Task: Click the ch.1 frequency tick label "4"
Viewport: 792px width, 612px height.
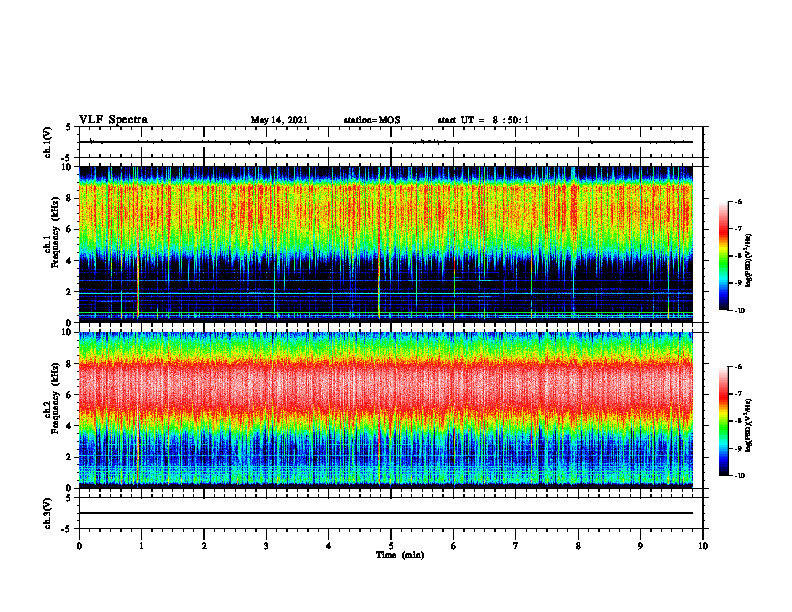Action: [70, 261]
